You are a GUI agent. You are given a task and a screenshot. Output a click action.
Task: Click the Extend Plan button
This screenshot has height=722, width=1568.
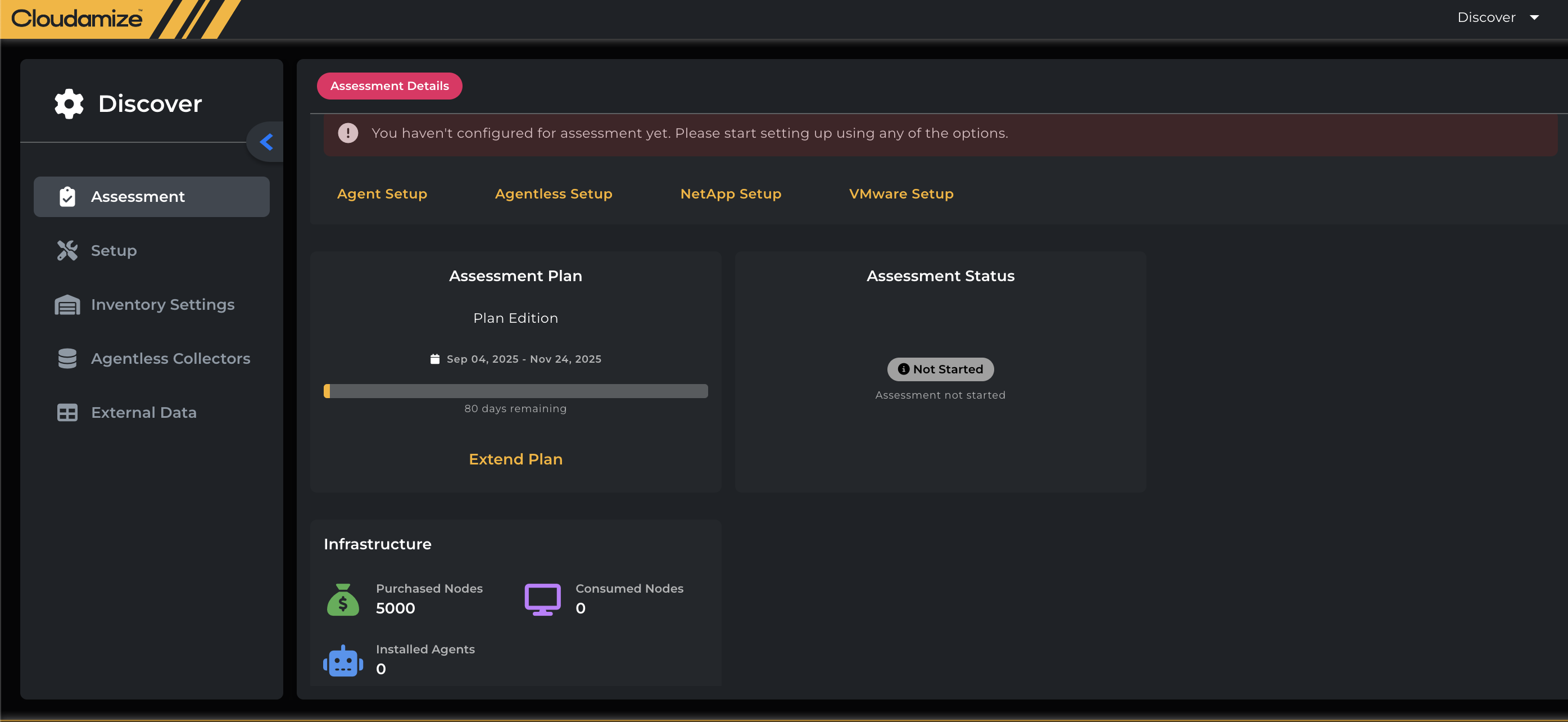coord(515,459)
